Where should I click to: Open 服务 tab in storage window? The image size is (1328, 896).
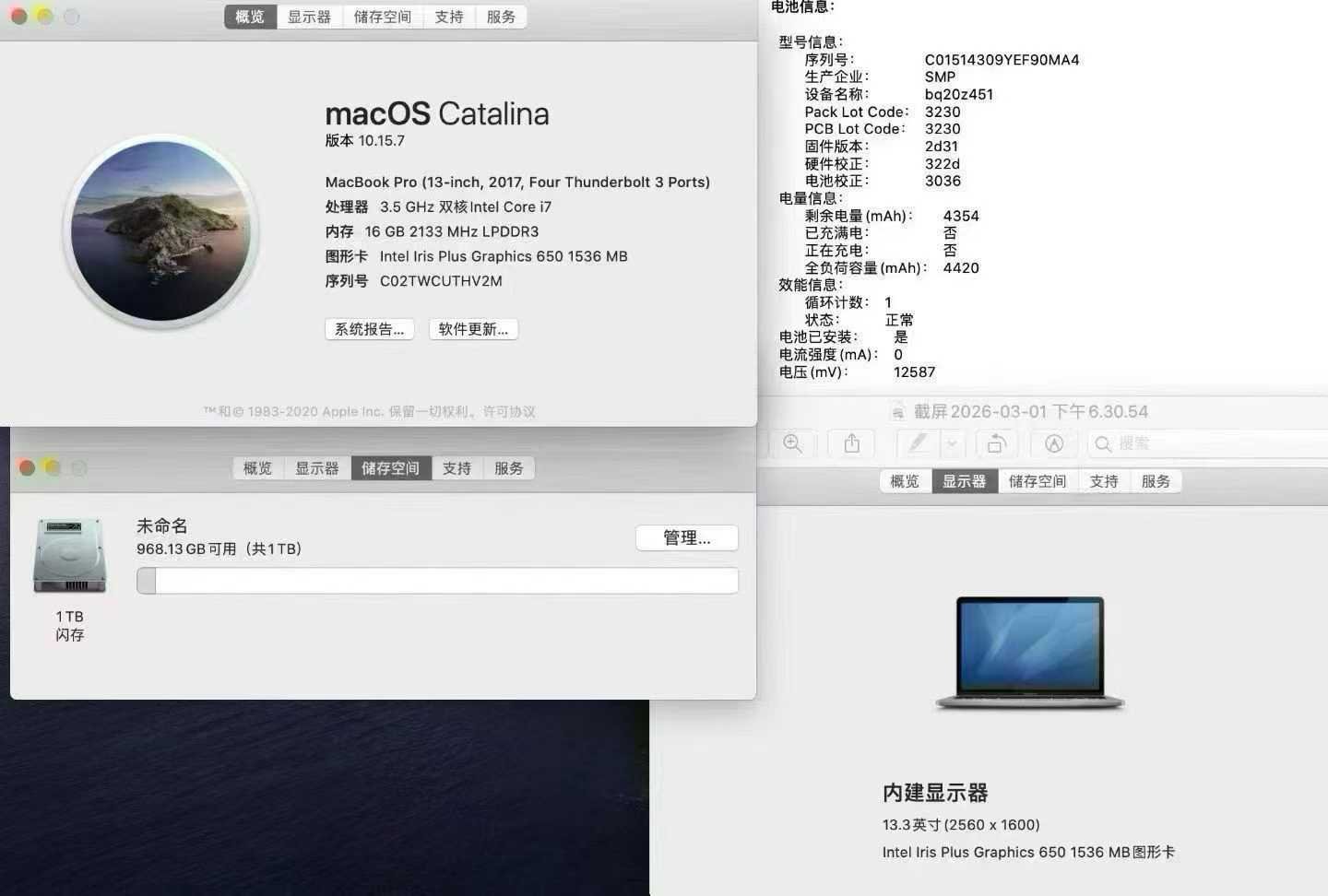[x=509, y=468]
